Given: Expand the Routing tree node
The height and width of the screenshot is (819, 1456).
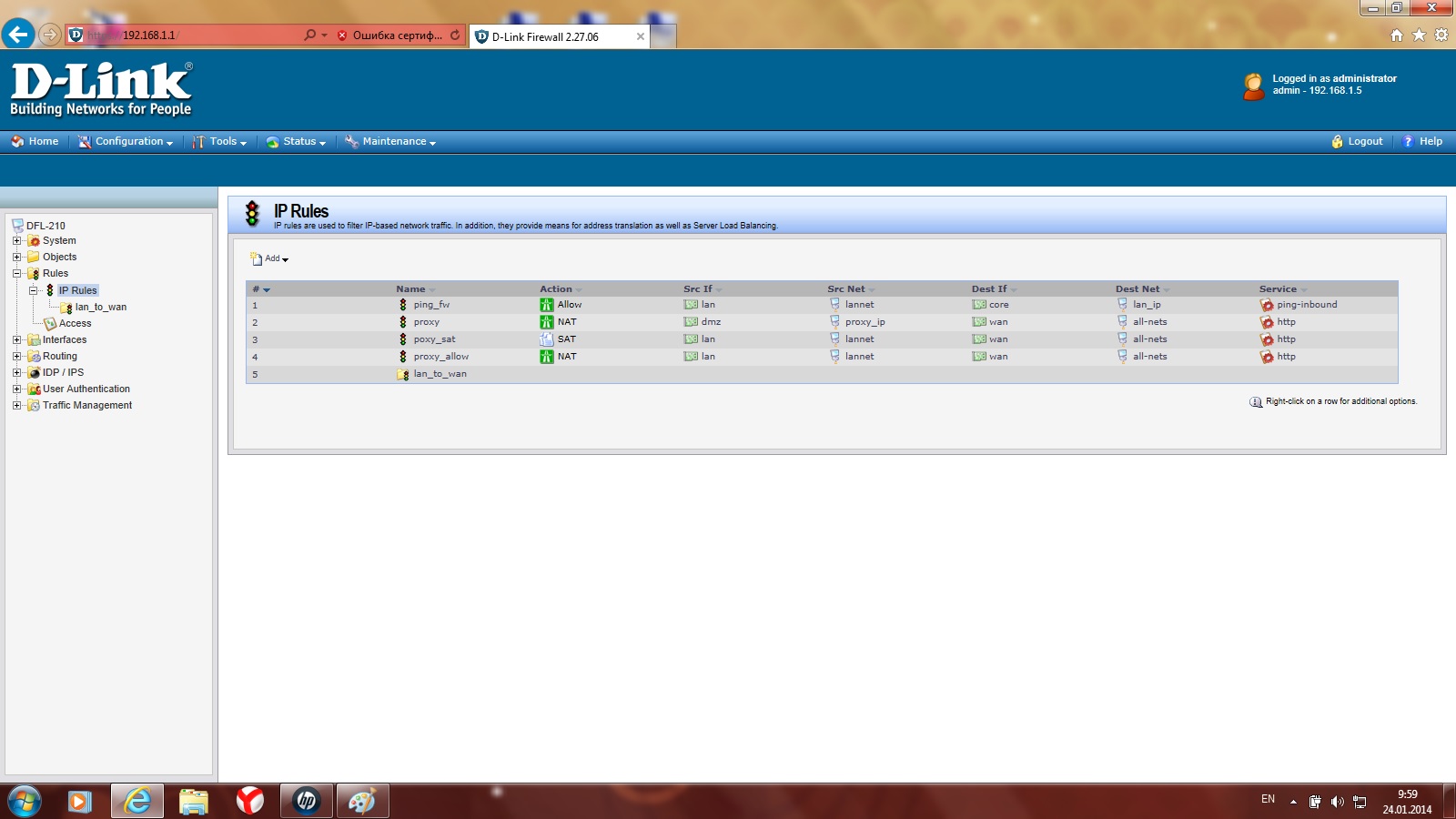Looking at the screenshot, I should 16,357.
